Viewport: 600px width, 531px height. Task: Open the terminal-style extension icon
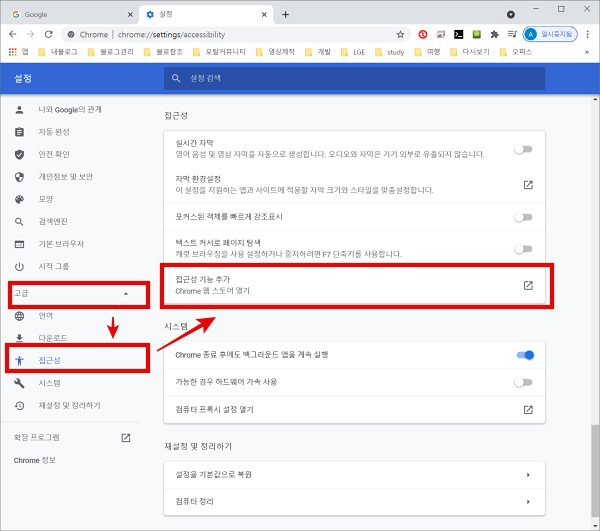[x=458, y=34]
